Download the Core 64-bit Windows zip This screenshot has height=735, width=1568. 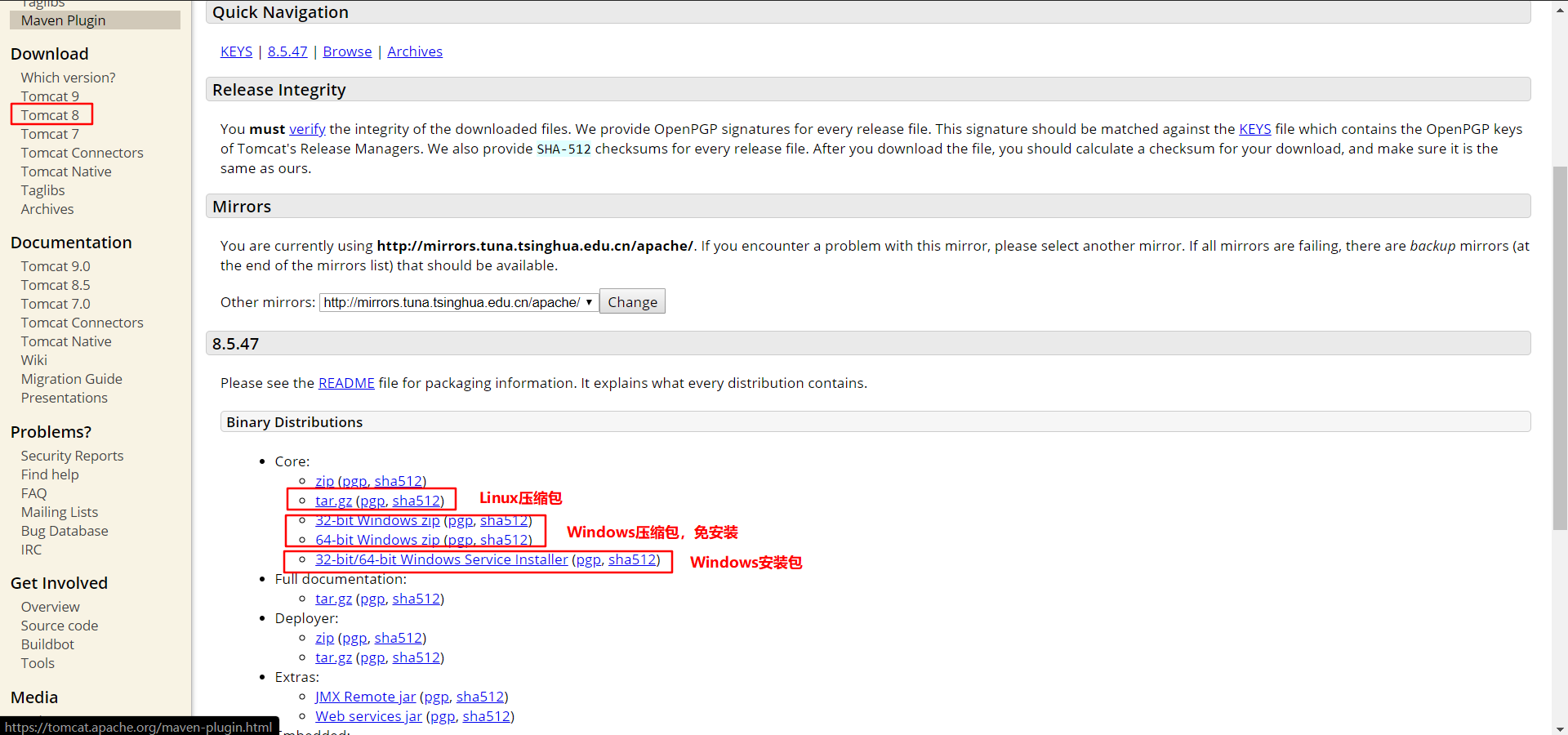pos(377,540)
